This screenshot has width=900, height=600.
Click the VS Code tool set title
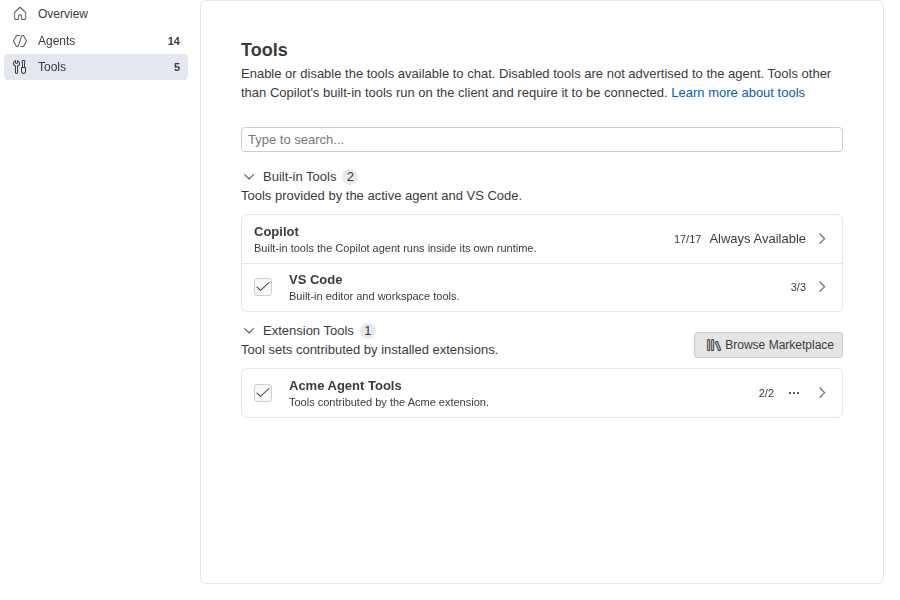[x=316, y=280]
